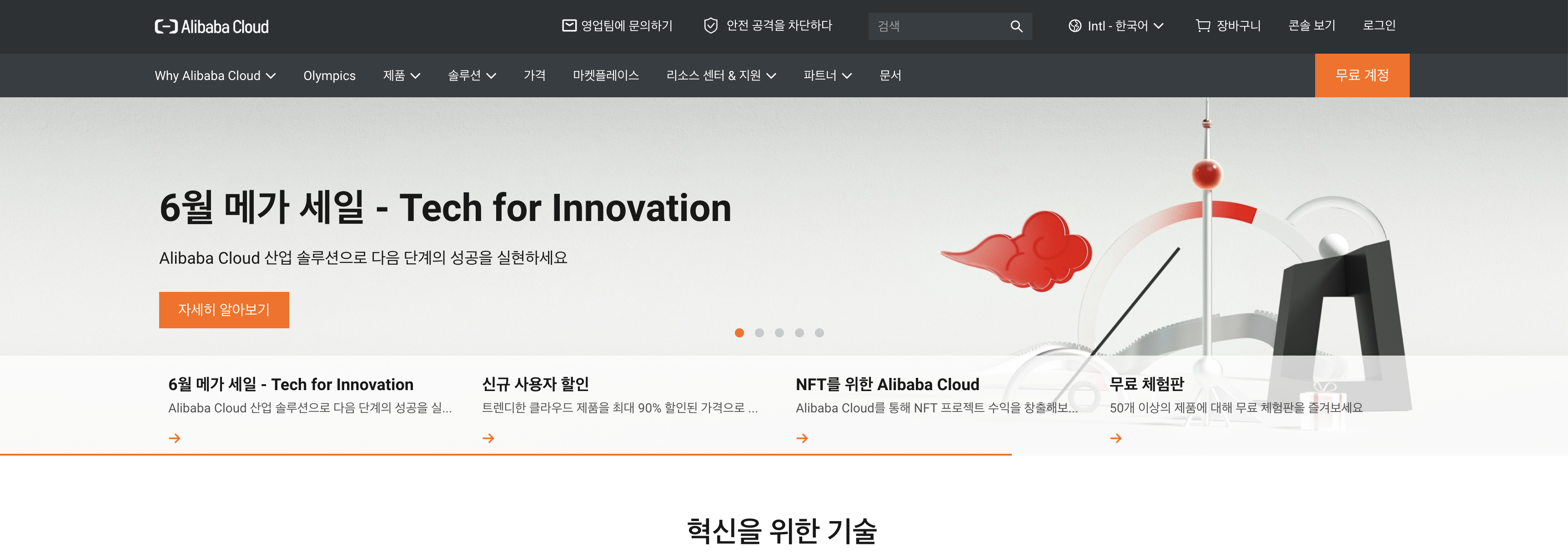Click arrow under 신규 사용자 할인
This screenshot has width=1568, height=552.
coord(488,438)
